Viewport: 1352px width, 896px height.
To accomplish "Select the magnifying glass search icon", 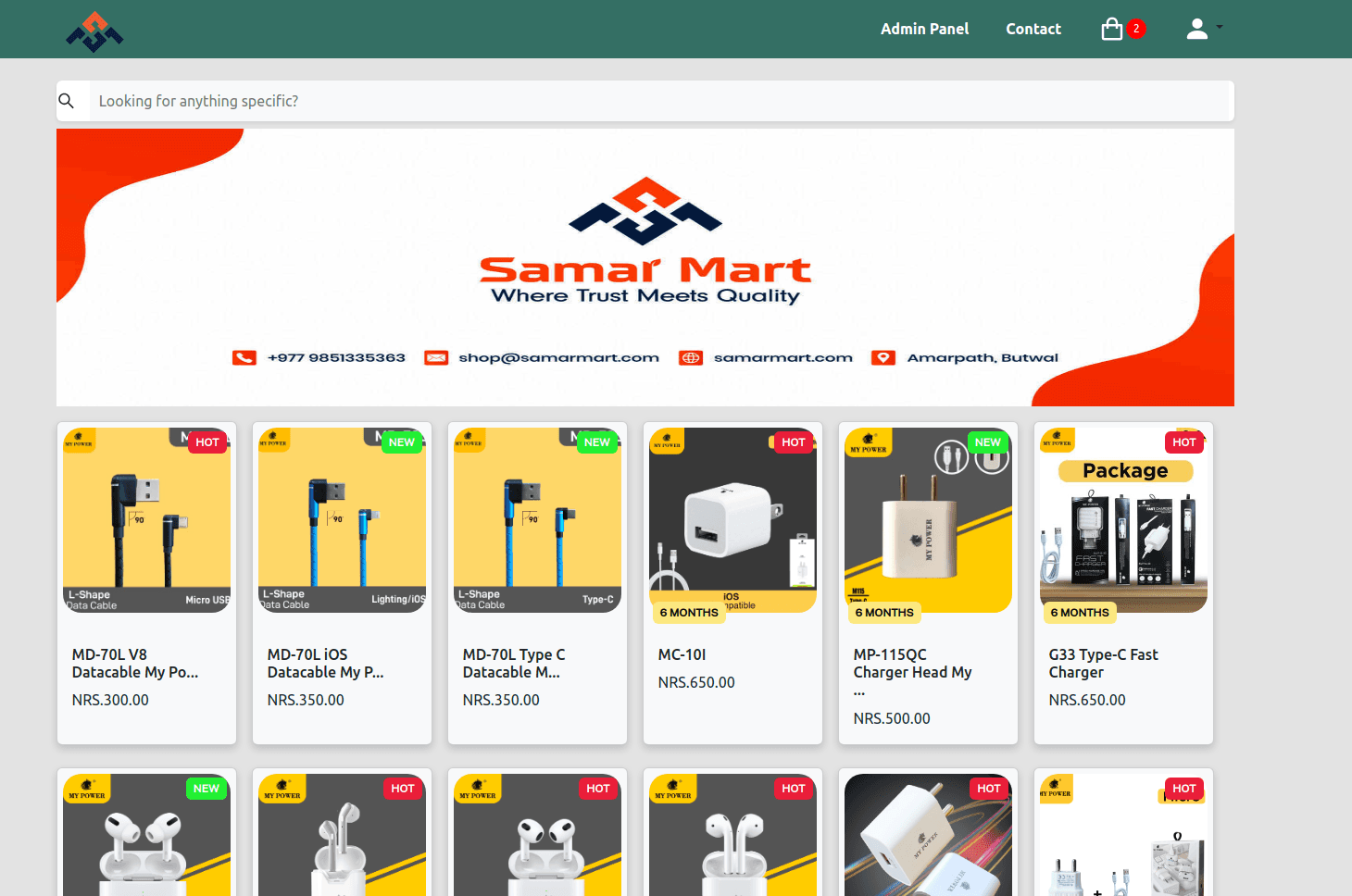I will pyautogui.click(x=67, y=100).
